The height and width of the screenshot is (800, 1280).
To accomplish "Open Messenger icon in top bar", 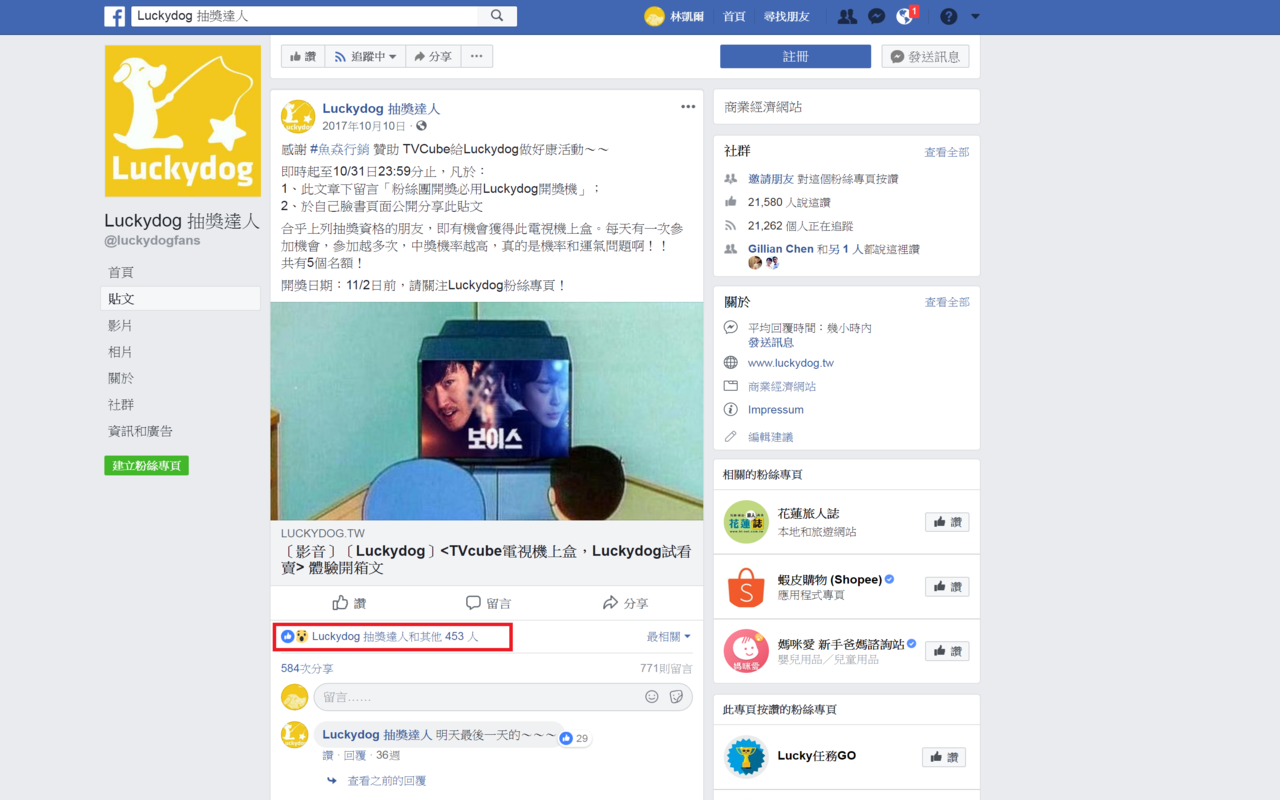I will [x=876, y=16].
